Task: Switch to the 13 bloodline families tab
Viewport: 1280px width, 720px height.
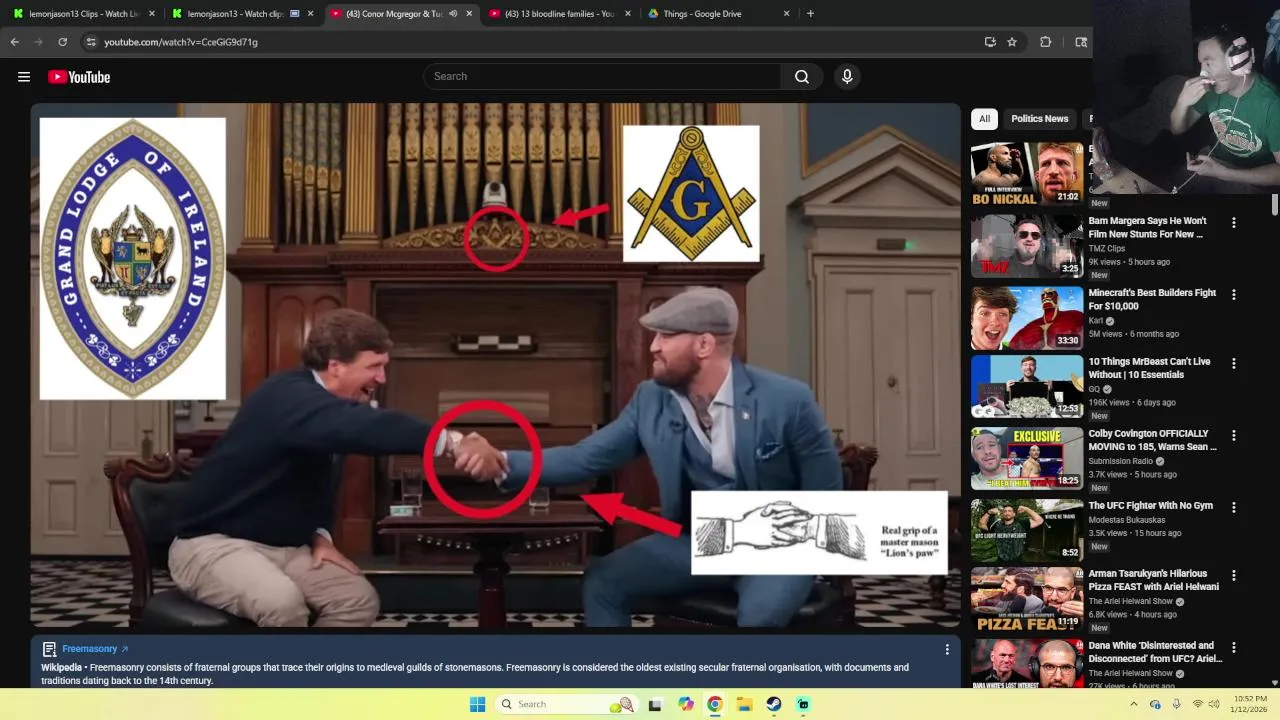Action: [558, 14]
